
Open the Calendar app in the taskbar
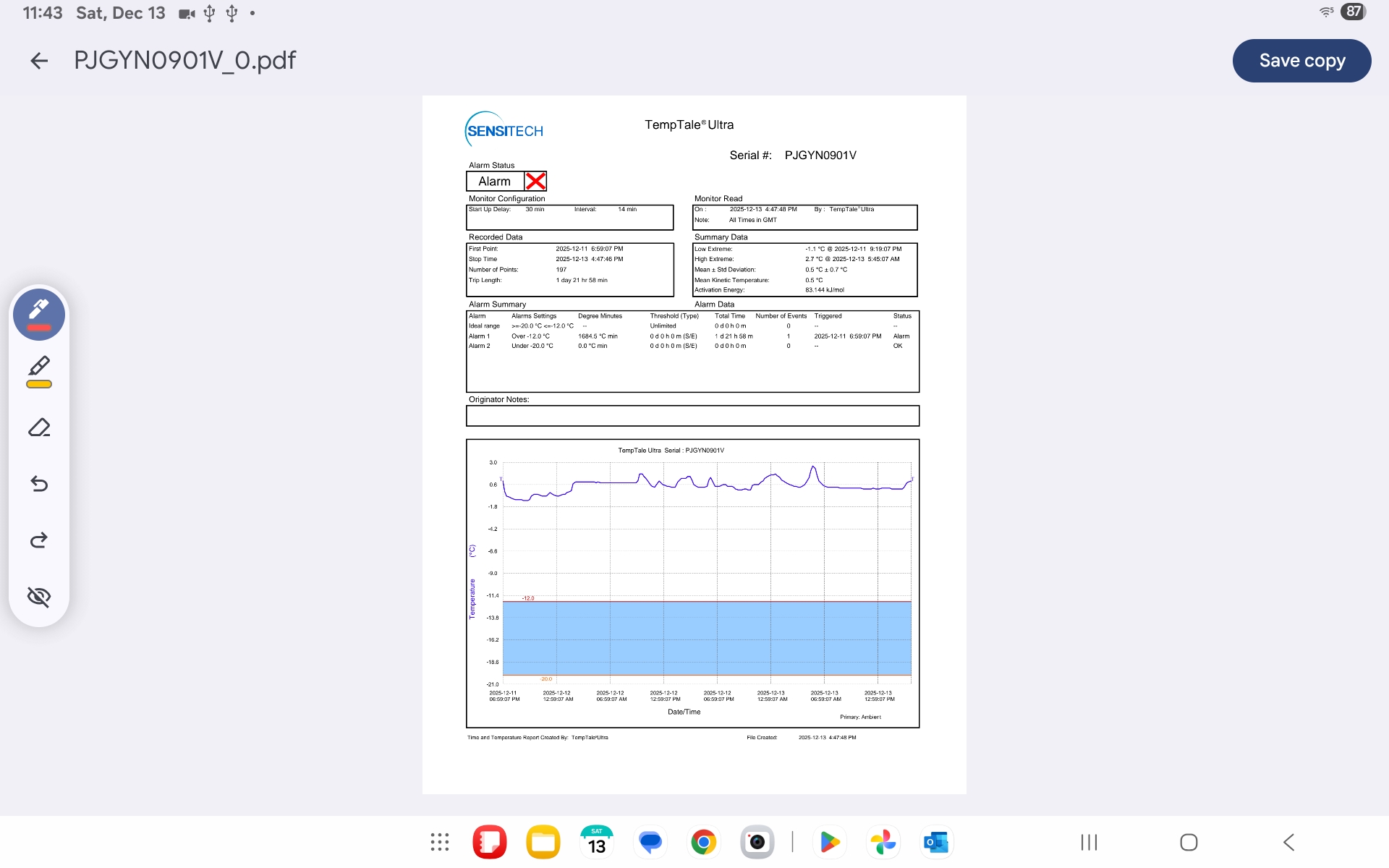tap(596, 842)
